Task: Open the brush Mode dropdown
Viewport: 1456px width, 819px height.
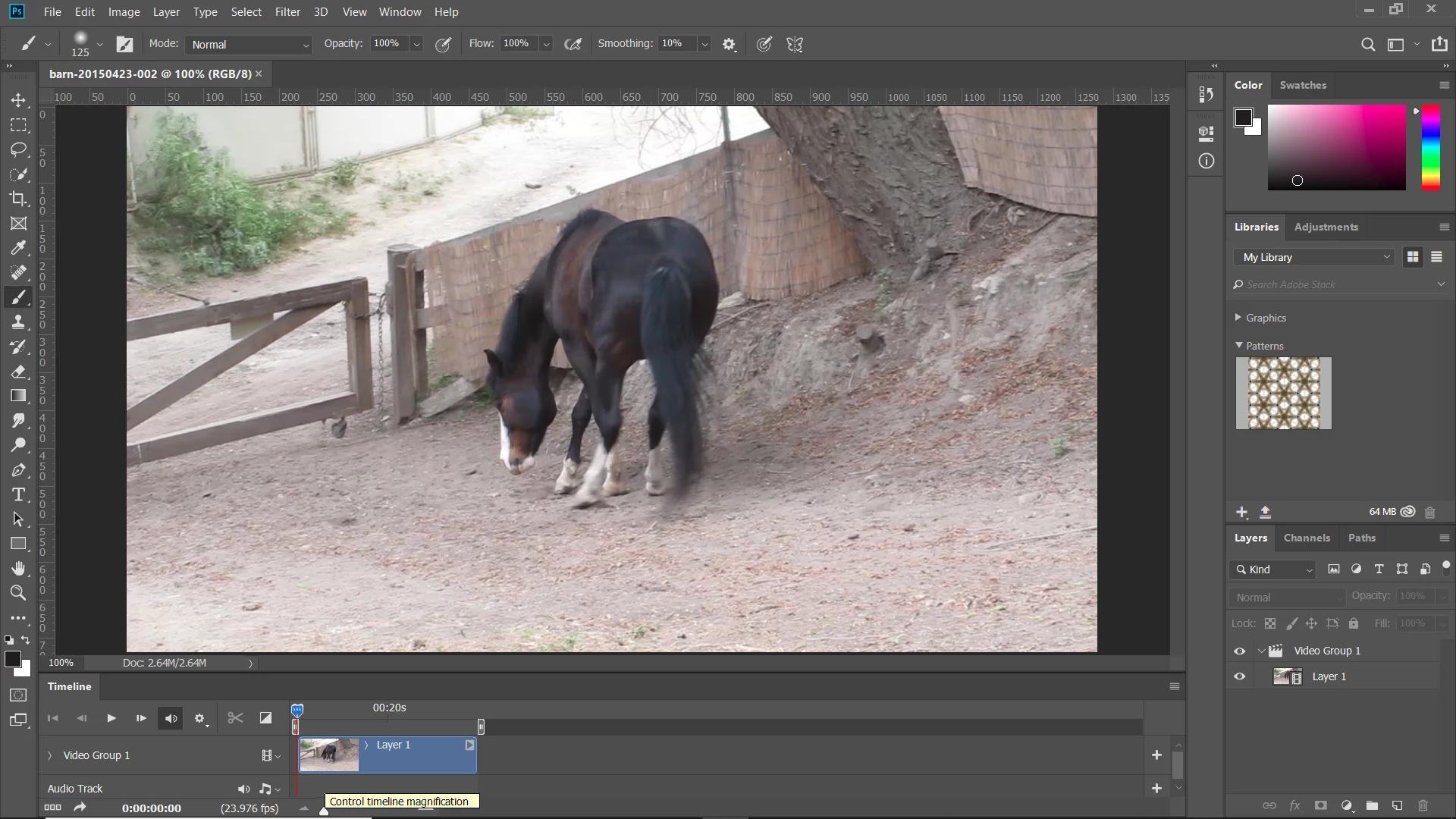Action: [249, 45]
